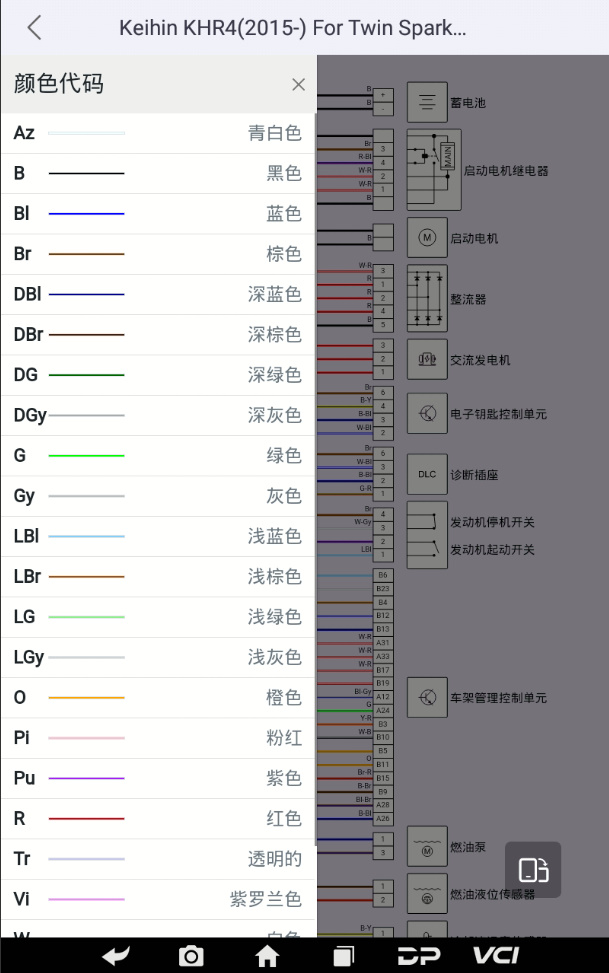Tap the 发动机起动开关 label
Image resolution: width=609 pixels, height=973 pixels.
click(492, 550)
